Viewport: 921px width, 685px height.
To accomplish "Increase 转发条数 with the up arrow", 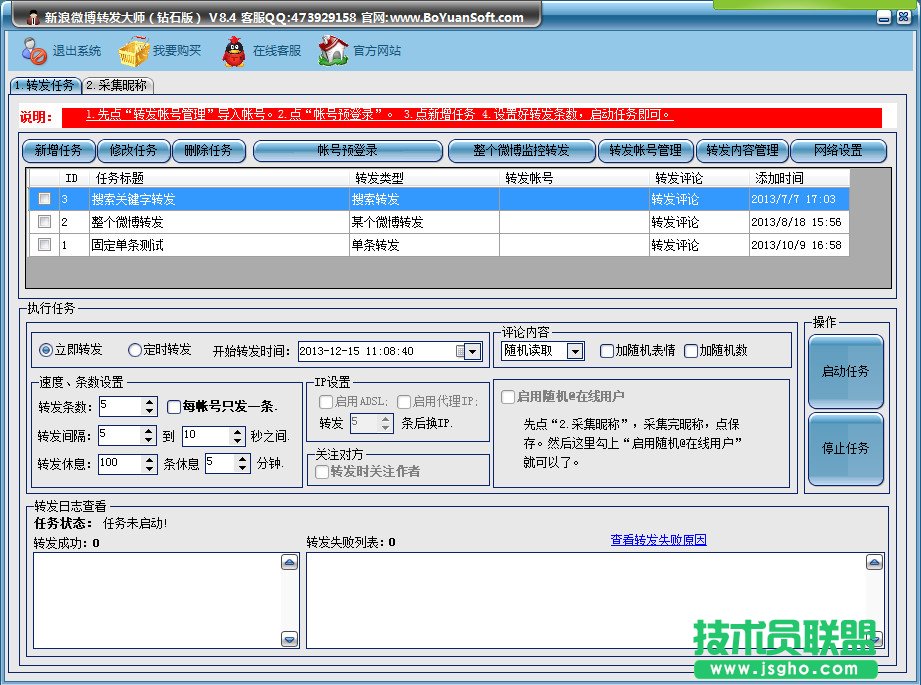I will [150, 401].
